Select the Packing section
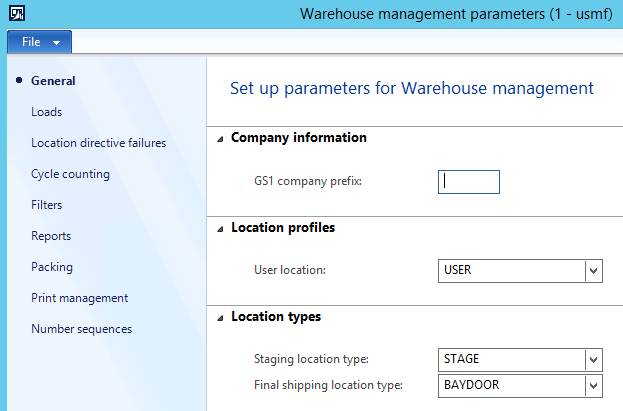The image size is (623, 411). click(x=52, y=267)
